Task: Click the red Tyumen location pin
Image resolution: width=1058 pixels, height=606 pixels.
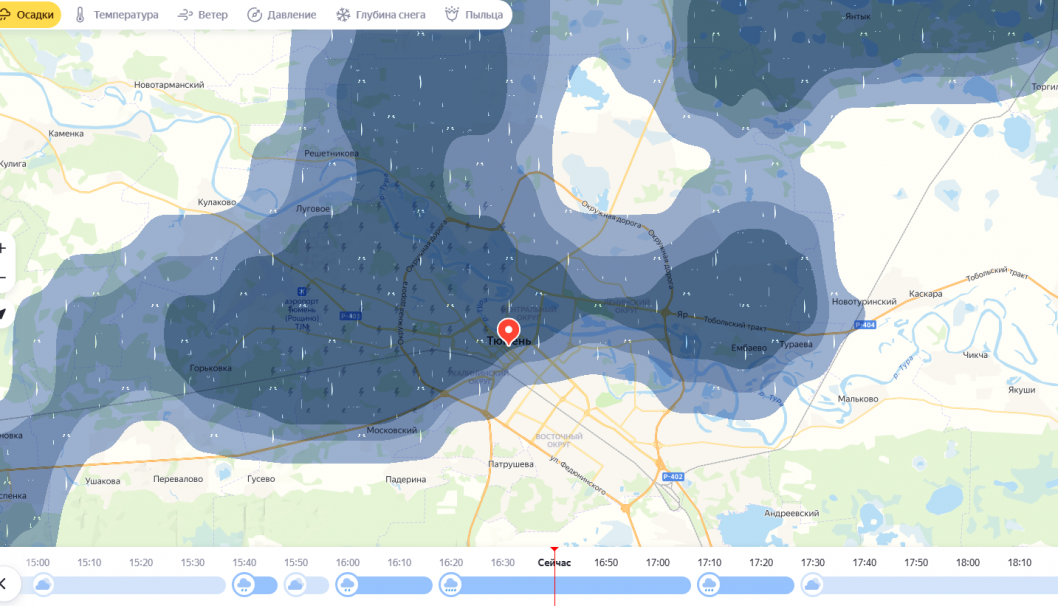Action: pos(508,331)
